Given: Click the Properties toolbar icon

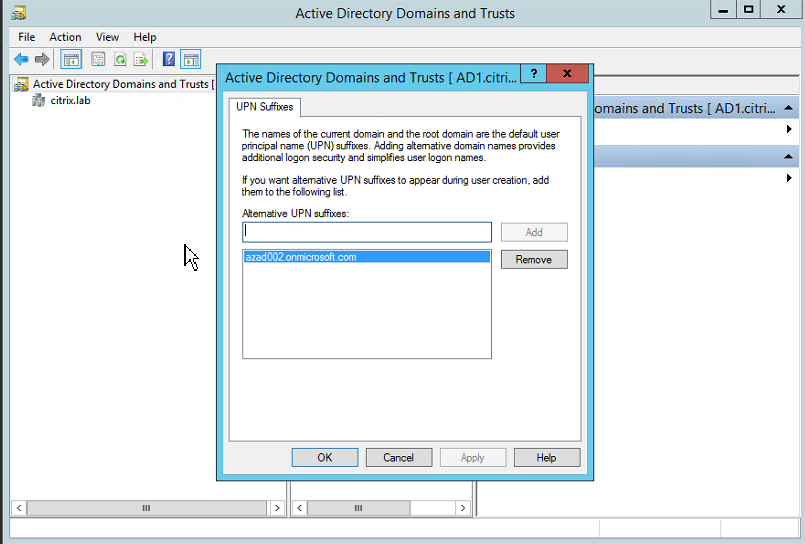Looking at the screenshot, I should coord(99,59).
